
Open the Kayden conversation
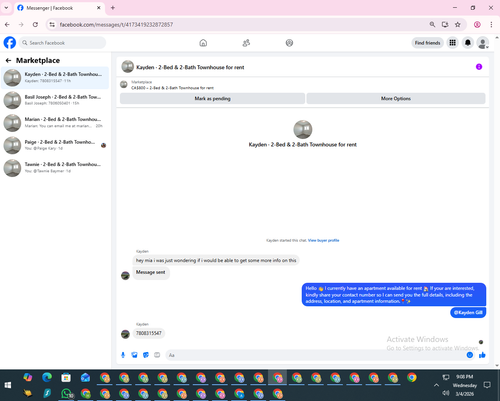[55, 78]
